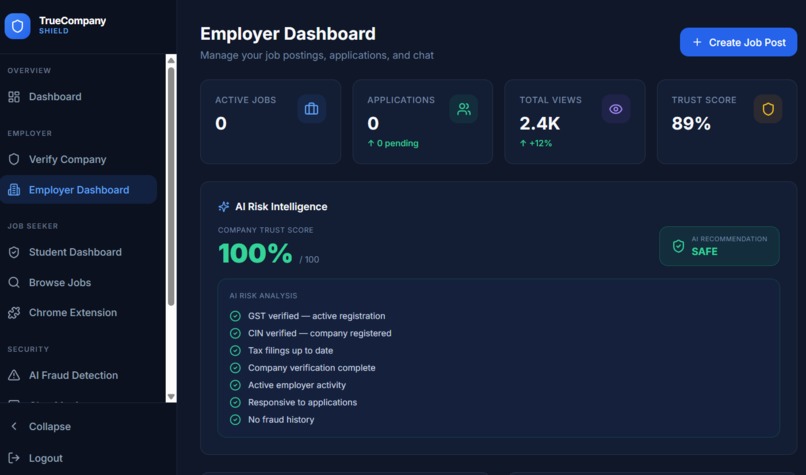Click the sidebar scrollbar up arrow

coord(171,60)
